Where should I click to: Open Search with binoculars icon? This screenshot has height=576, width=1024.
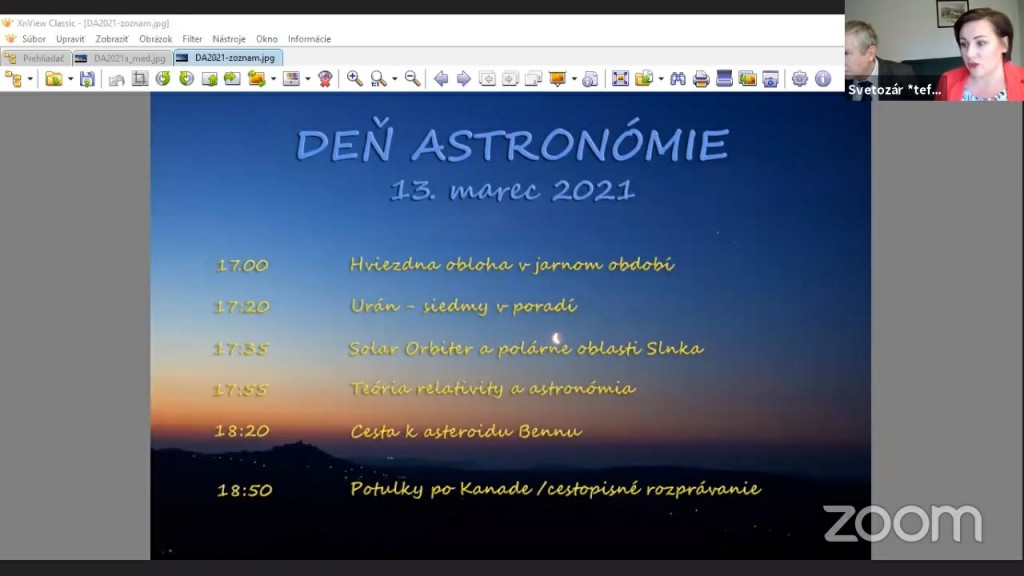678,79
